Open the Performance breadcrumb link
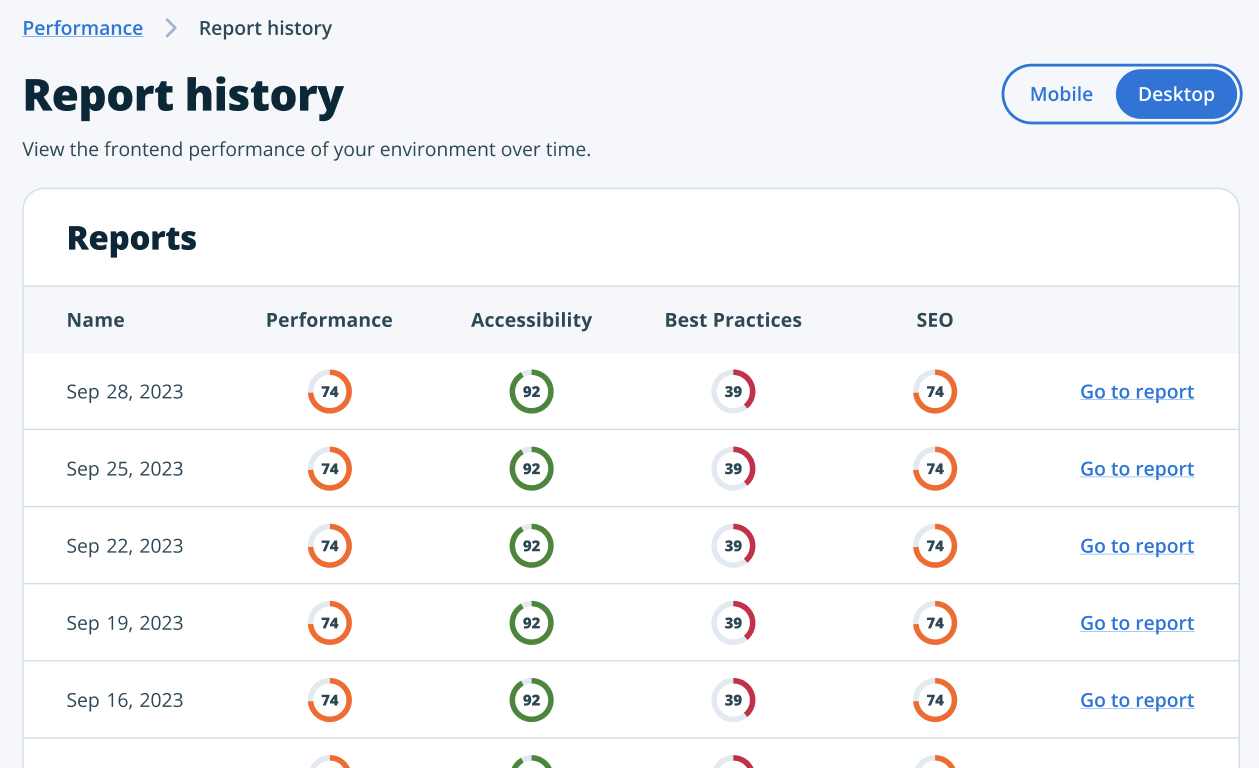 (82, 28)
